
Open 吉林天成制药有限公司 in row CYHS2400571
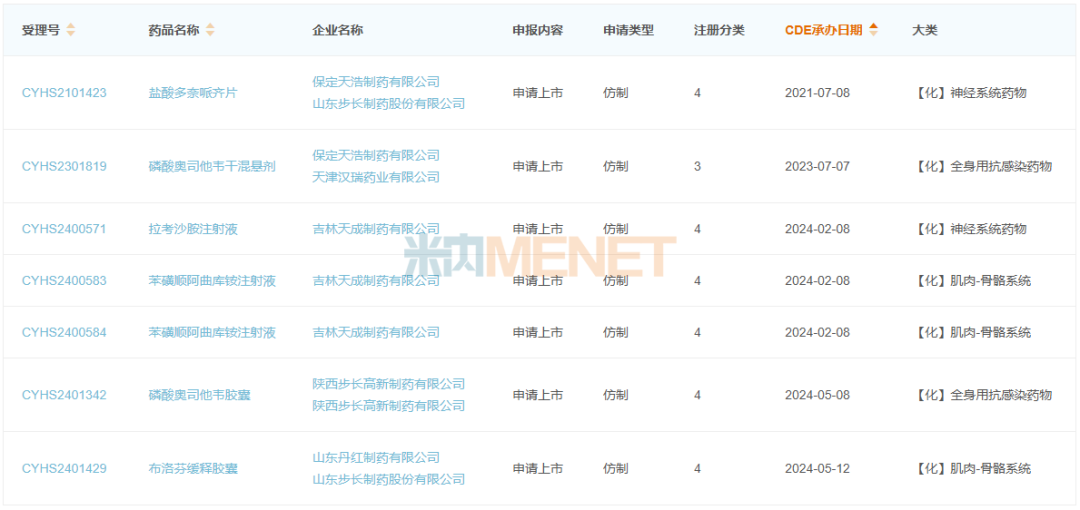(x=376, y=229)
